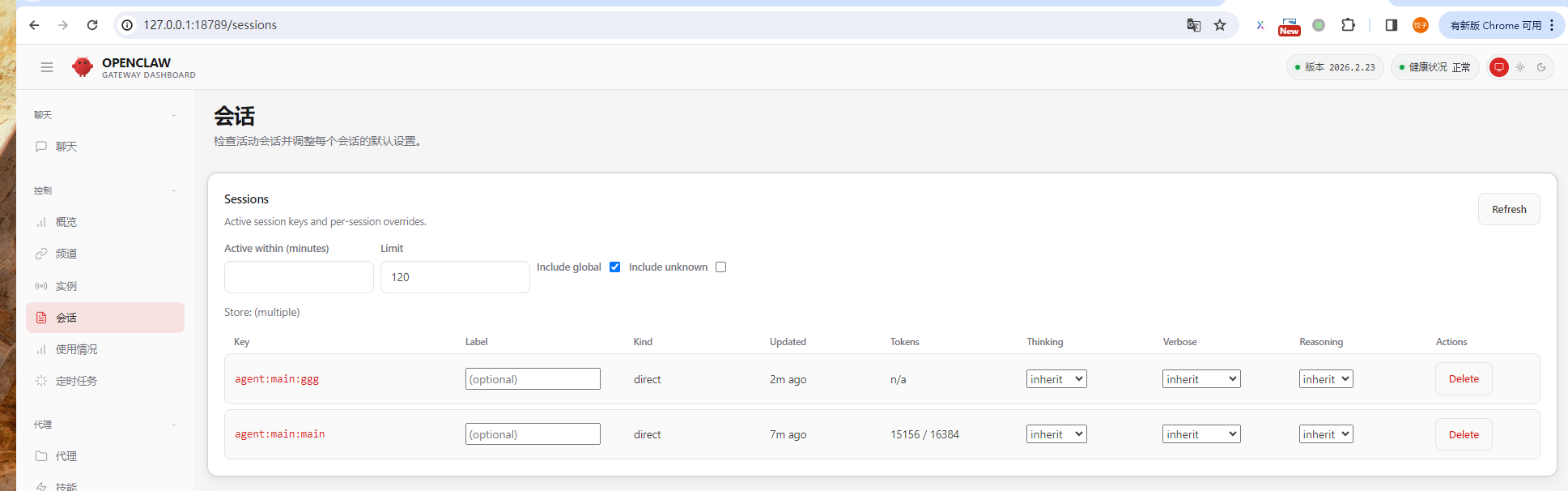Click the '7m ago' updated cell
Viewport: 1568px width, 491px height.
pos(788,434)
